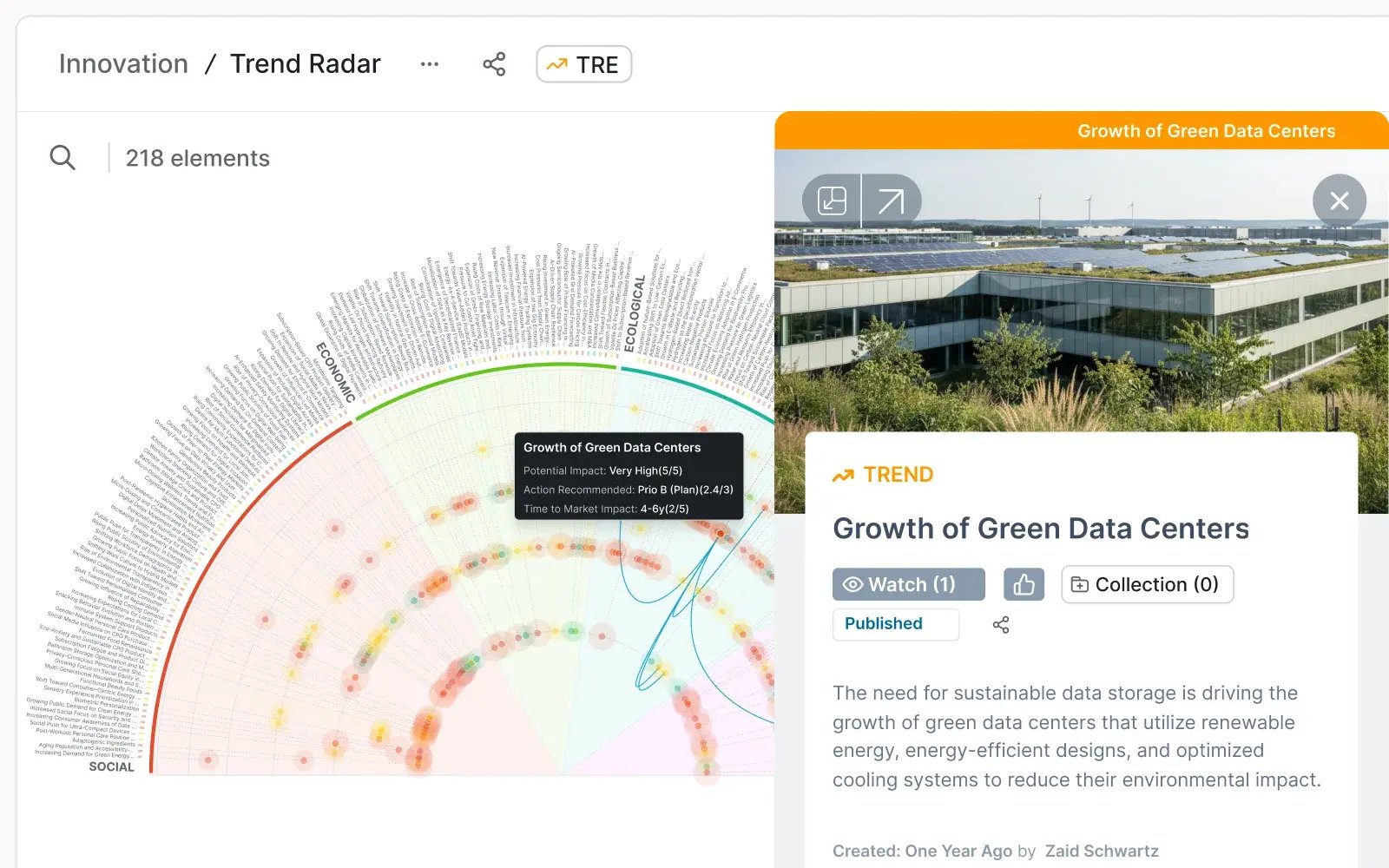Select the SOCIAL segment label on radar

(x=111, y=766)
